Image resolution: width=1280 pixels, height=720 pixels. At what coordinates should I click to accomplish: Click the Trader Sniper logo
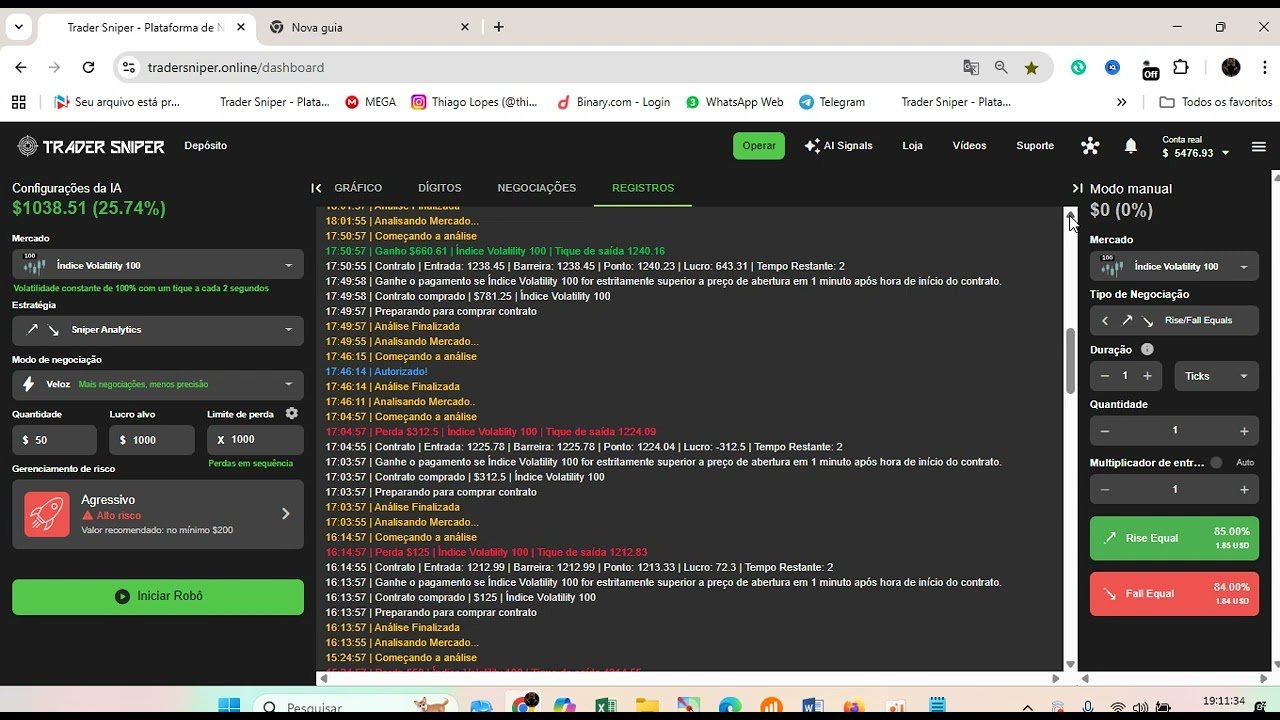(91, 146)
